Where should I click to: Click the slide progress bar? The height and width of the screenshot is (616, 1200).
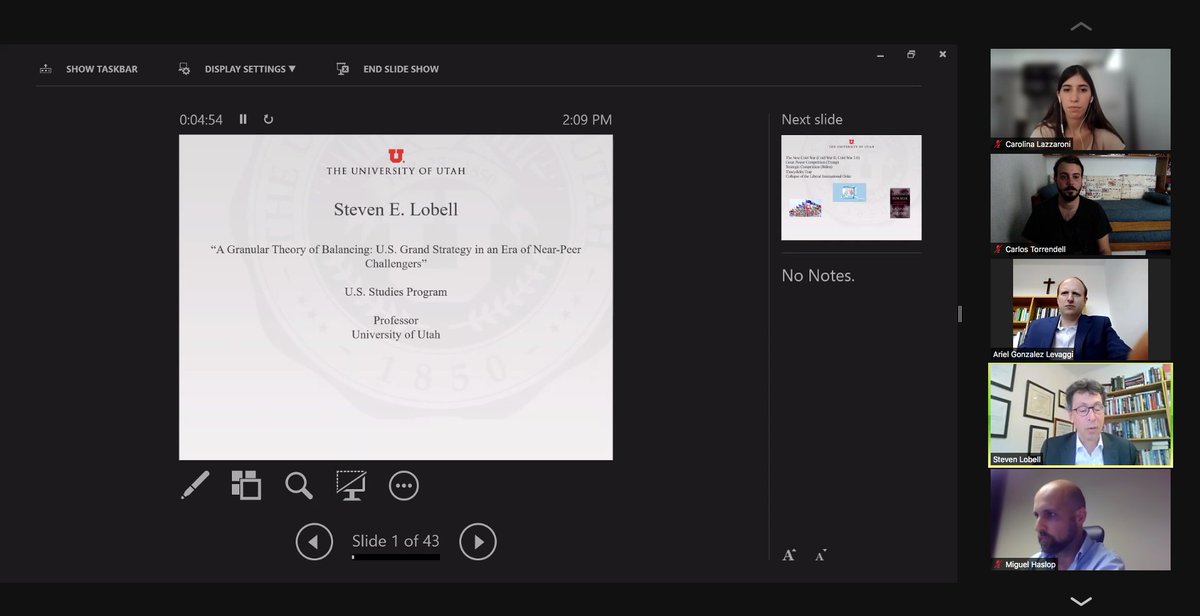(396, 557)
